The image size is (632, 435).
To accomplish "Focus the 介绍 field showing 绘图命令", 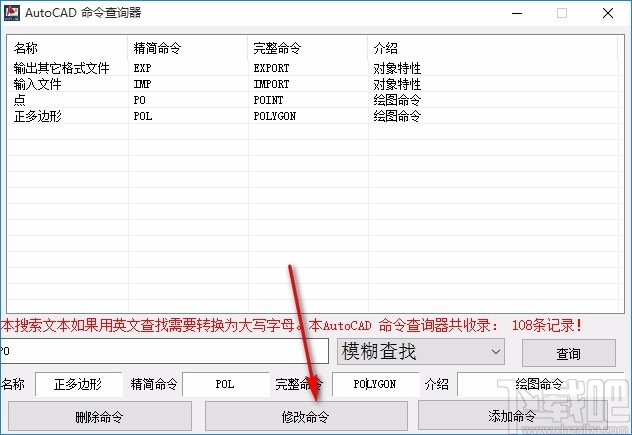I will point(540,384).
